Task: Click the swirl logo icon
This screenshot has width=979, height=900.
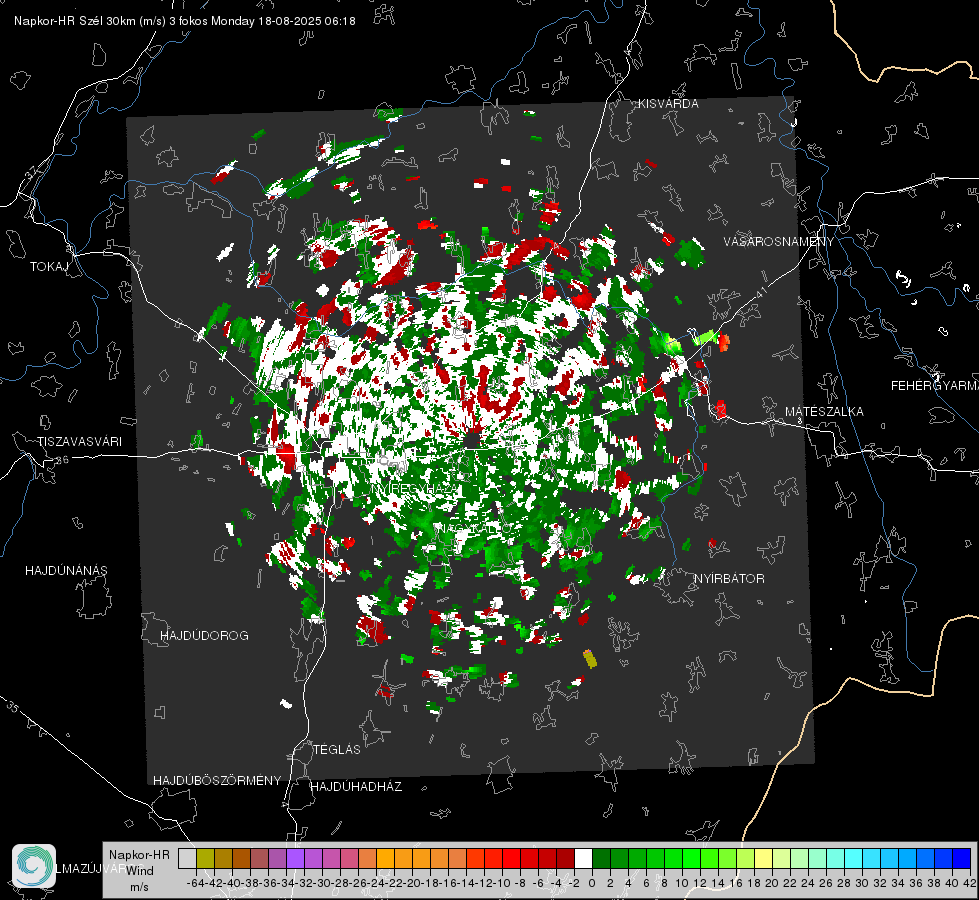Action: tap(34, 866)
